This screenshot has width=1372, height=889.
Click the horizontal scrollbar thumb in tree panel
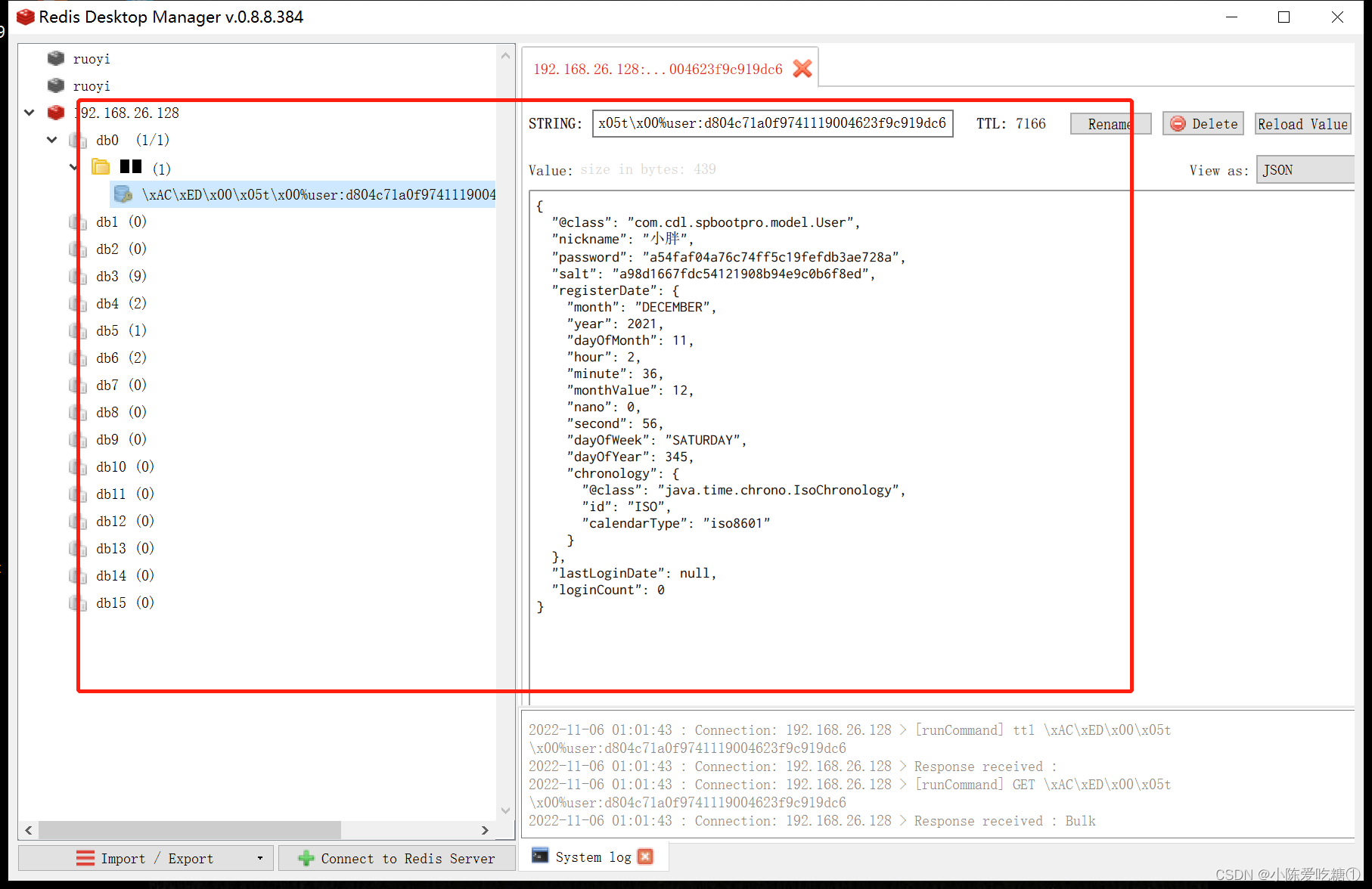(189, 830)
